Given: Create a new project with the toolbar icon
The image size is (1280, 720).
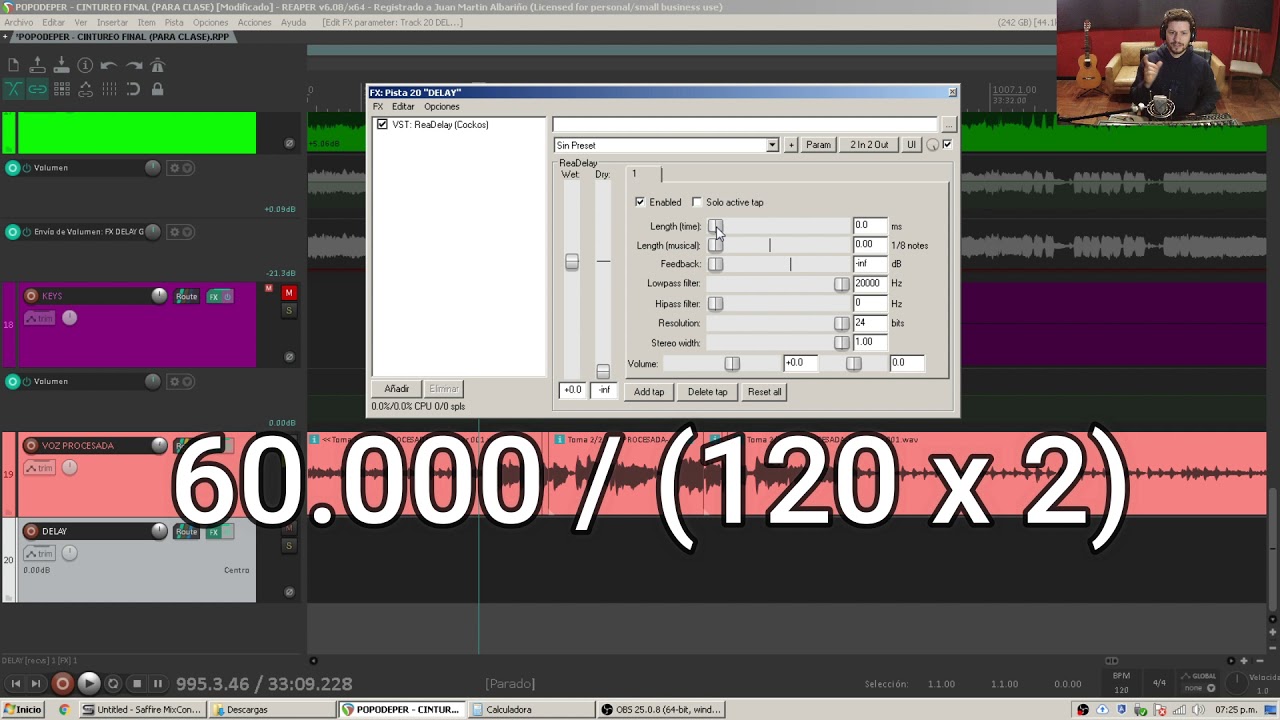Looking at the screenshot, I should [13, 66].
